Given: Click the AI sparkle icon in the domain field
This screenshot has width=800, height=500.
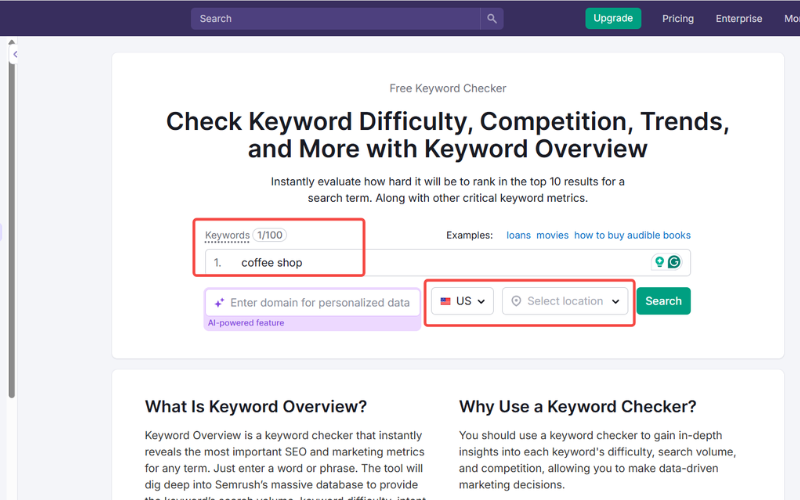Looking at the screenshot, I should point(219,302).
